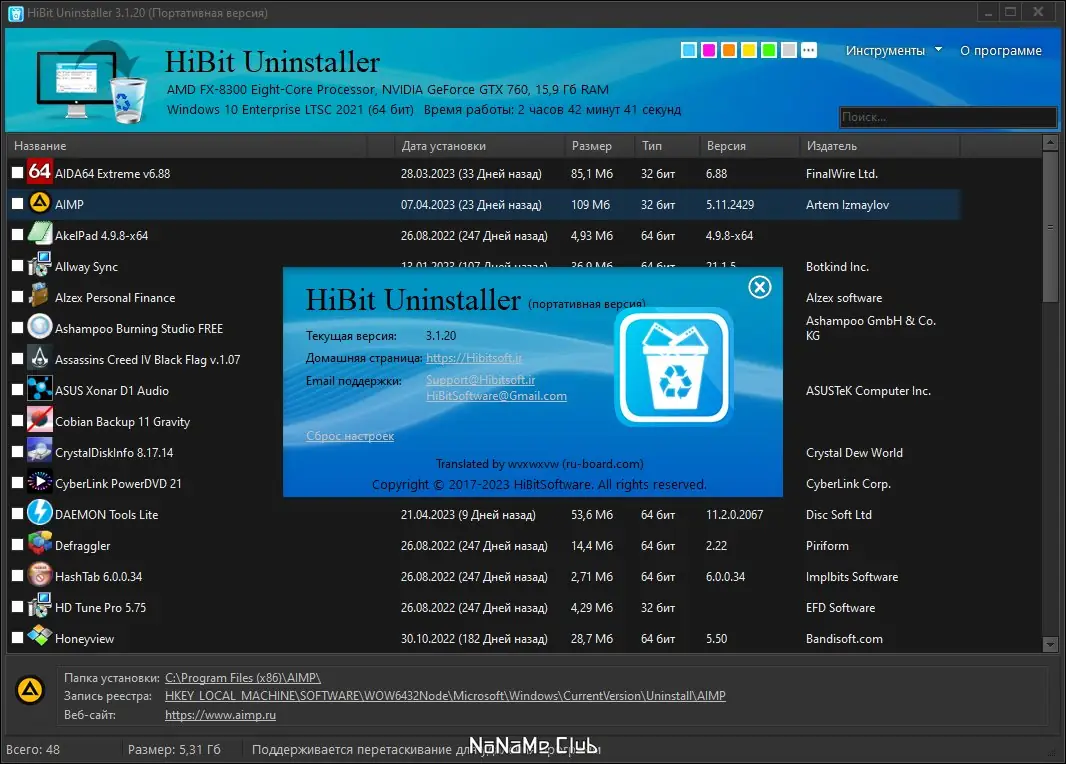Click the Поиск search field
The image size is (1066, 764).
point(948,117)
